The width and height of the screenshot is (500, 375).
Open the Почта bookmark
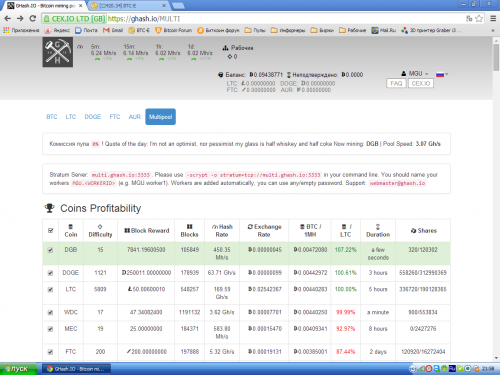coord(86,30)
